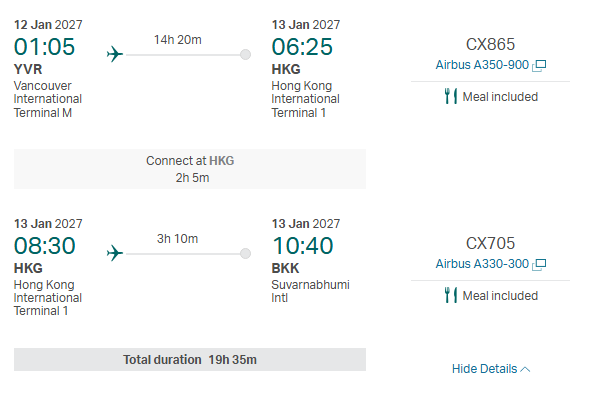Open the Airbus A330-300 aircraft link
The image size is (610, 394).
click(x=482, y=264)
